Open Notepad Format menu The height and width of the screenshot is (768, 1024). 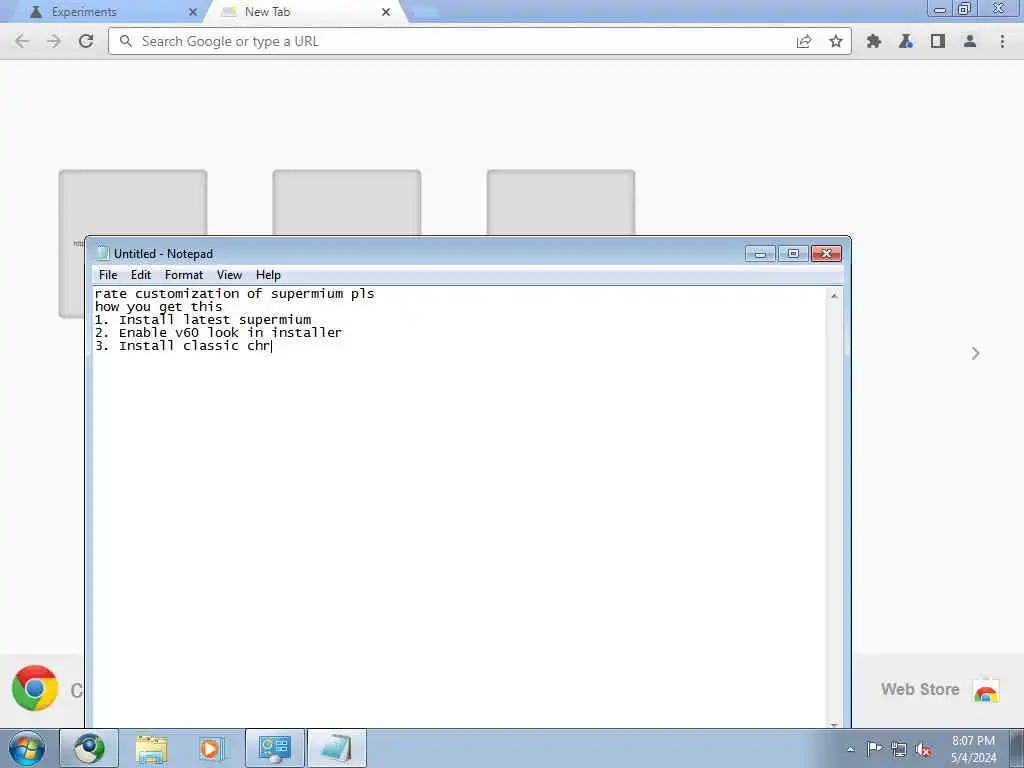click(184, 275)
